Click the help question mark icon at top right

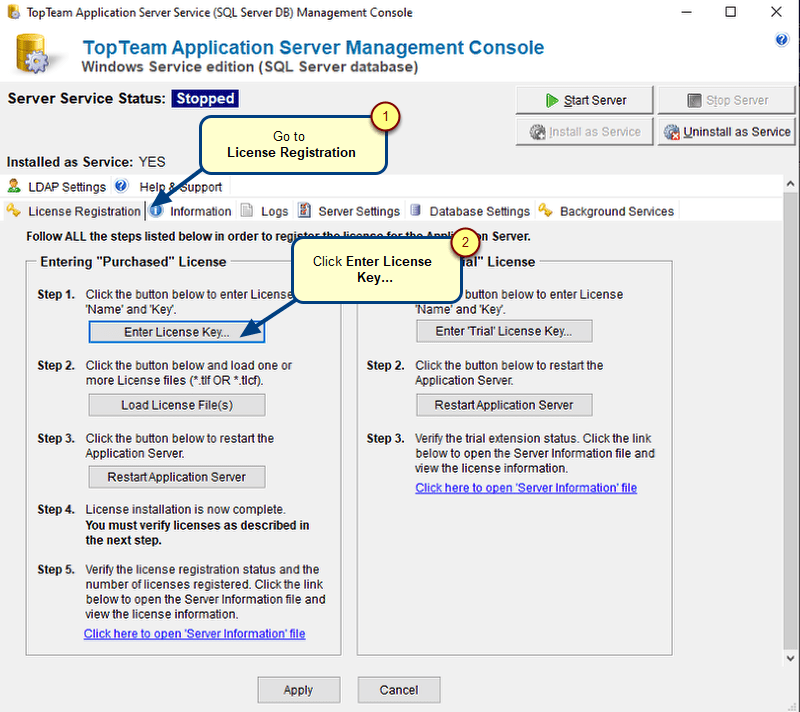pos(781,39)
